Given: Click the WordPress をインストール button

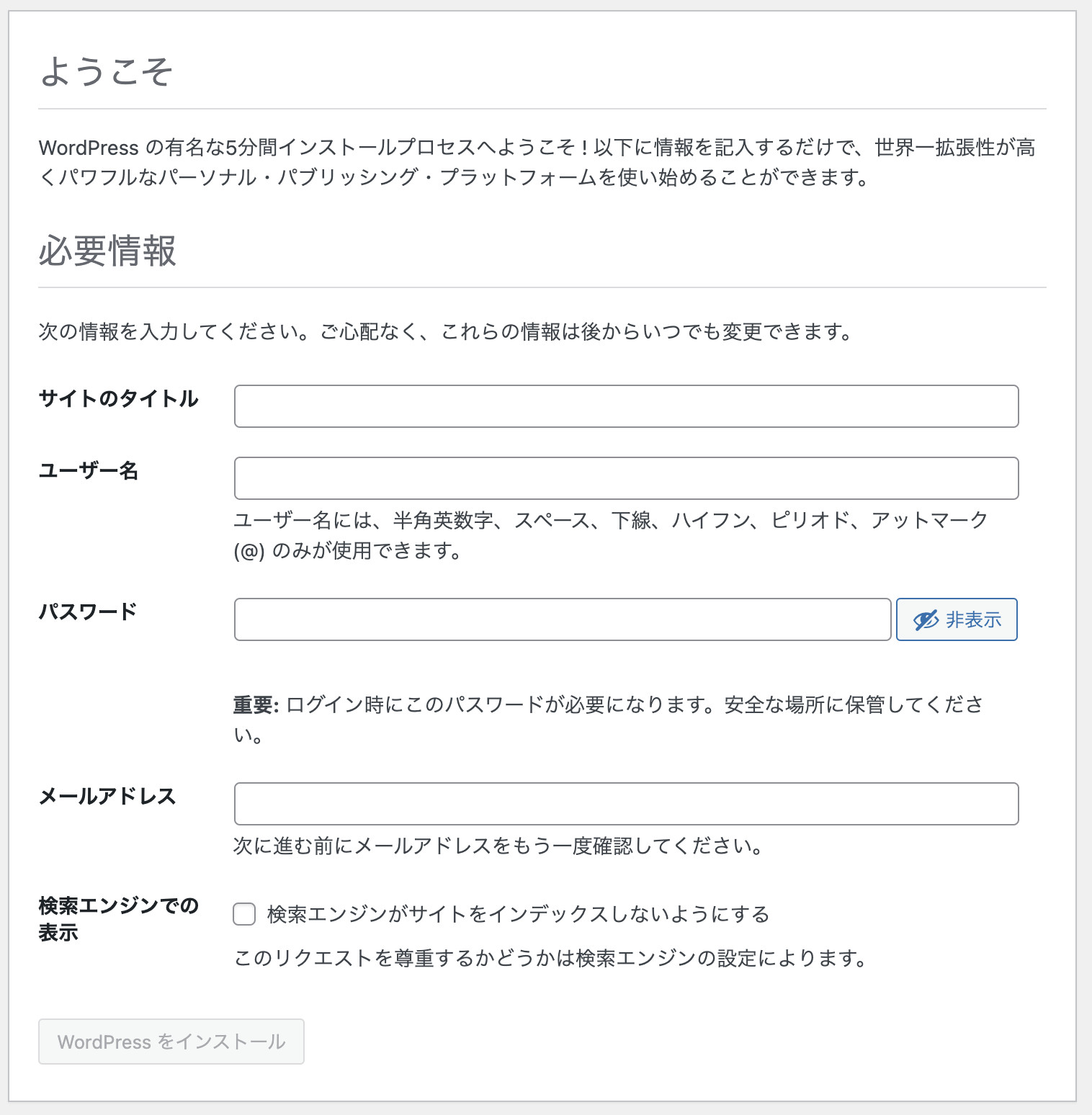Looking at the screenshot, I should click(171, 1041).
